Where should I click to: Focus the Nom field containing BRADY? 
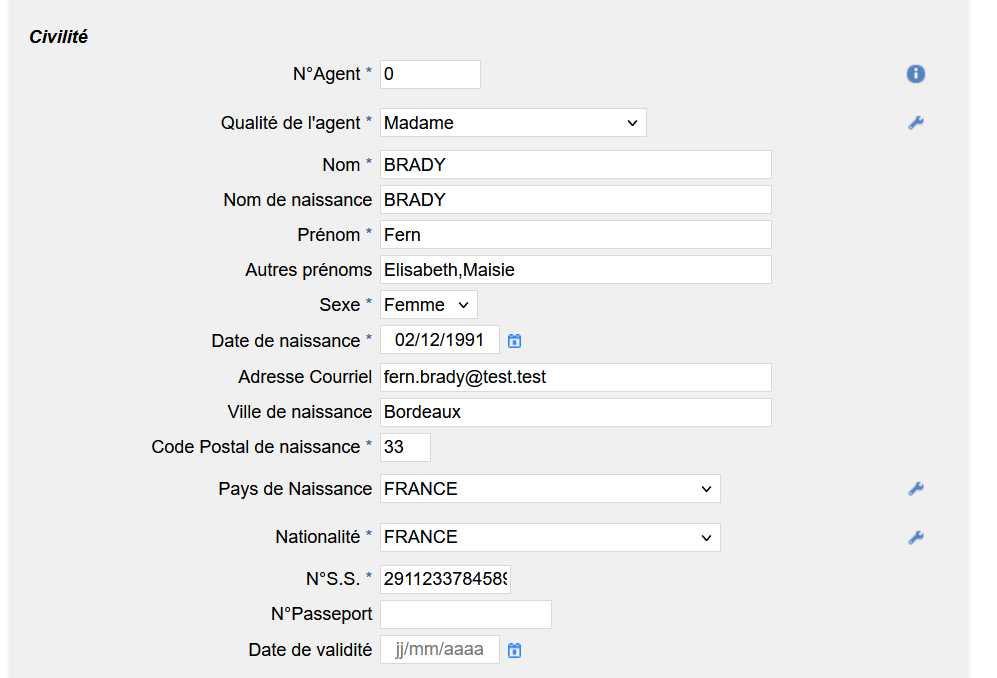[575, 165]
